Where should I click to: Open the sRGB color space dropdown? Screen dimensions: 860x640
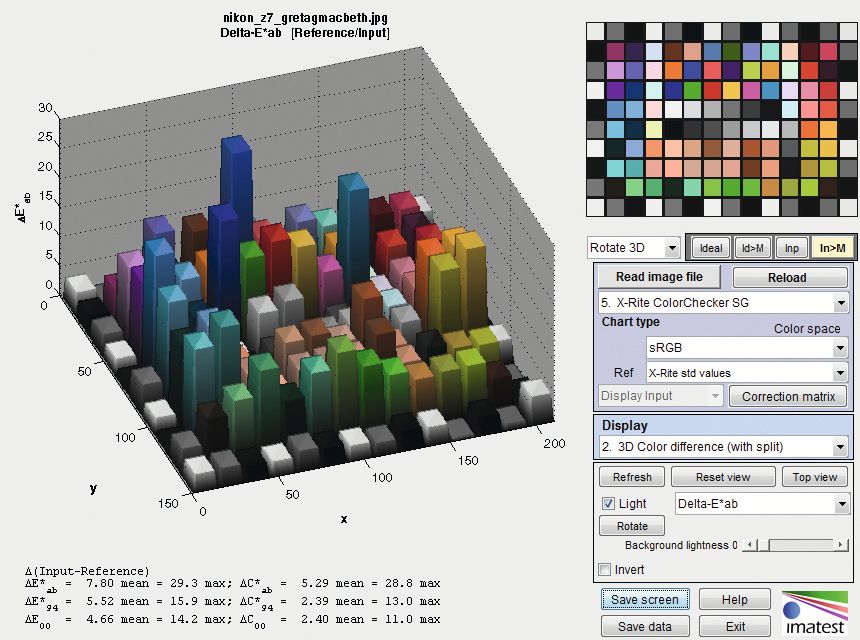pos(746,347)
